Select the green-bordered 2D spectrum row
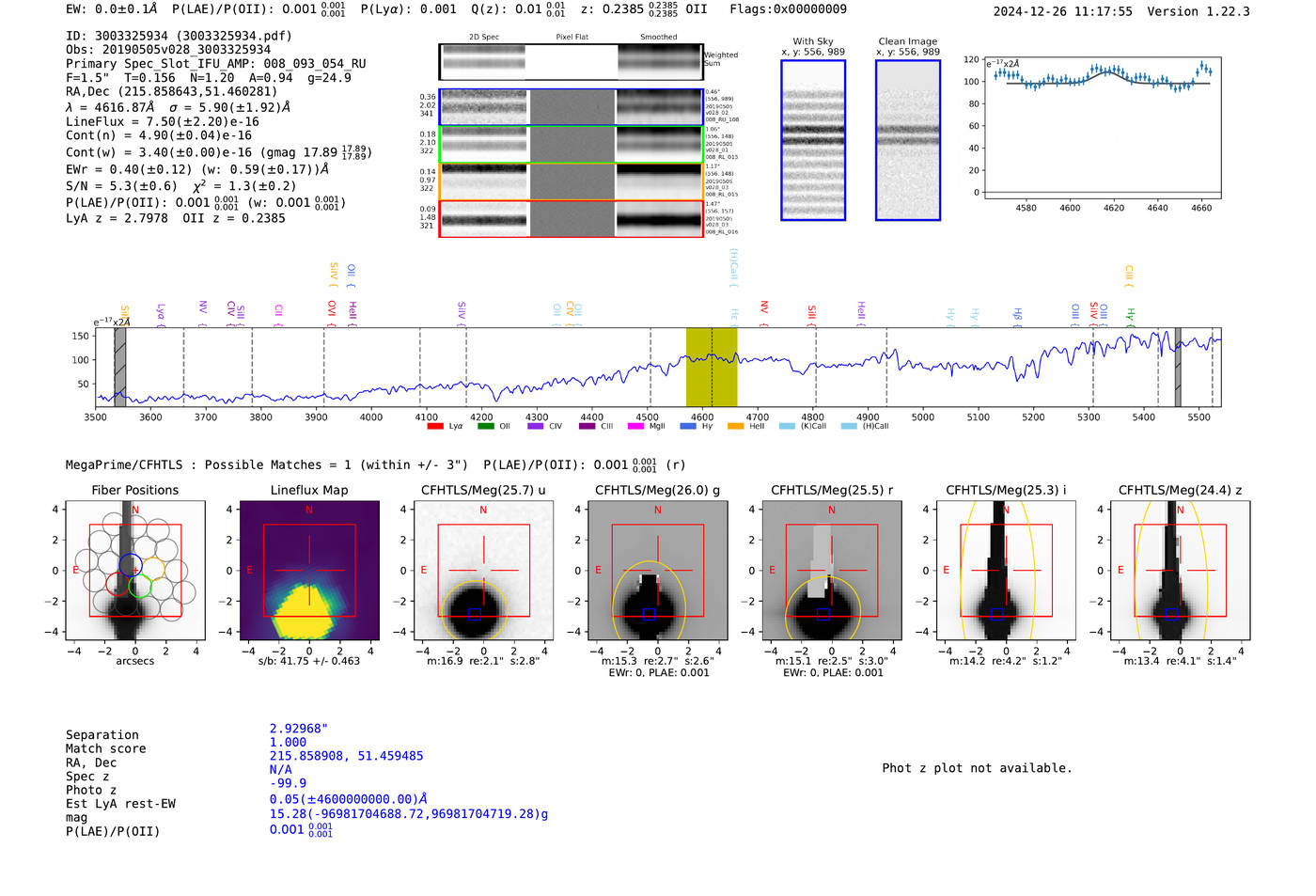 (x=572, y=145)
